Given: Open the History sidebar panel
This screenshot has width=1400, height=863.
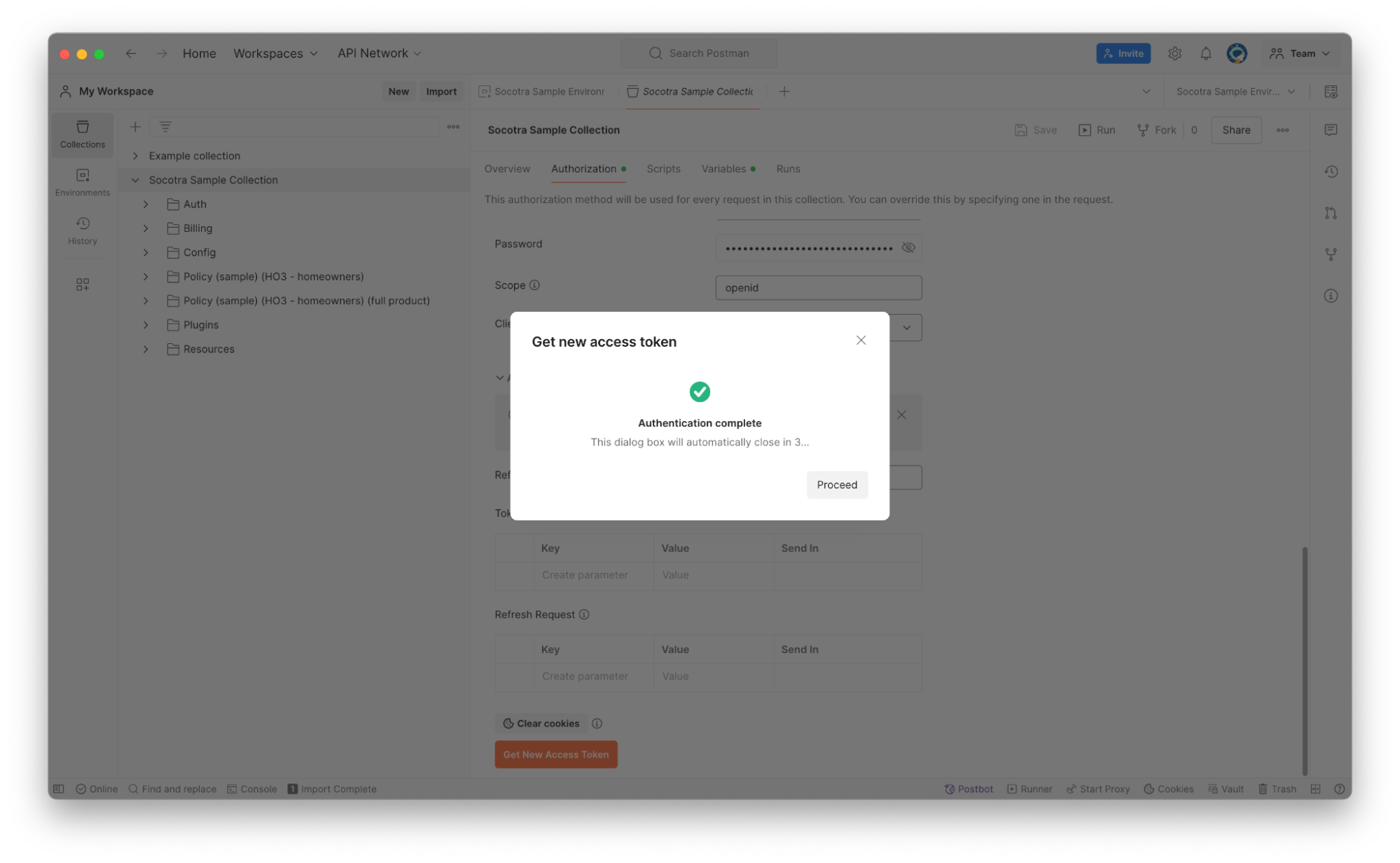Looking at the screenshot, I should point(82,230).
